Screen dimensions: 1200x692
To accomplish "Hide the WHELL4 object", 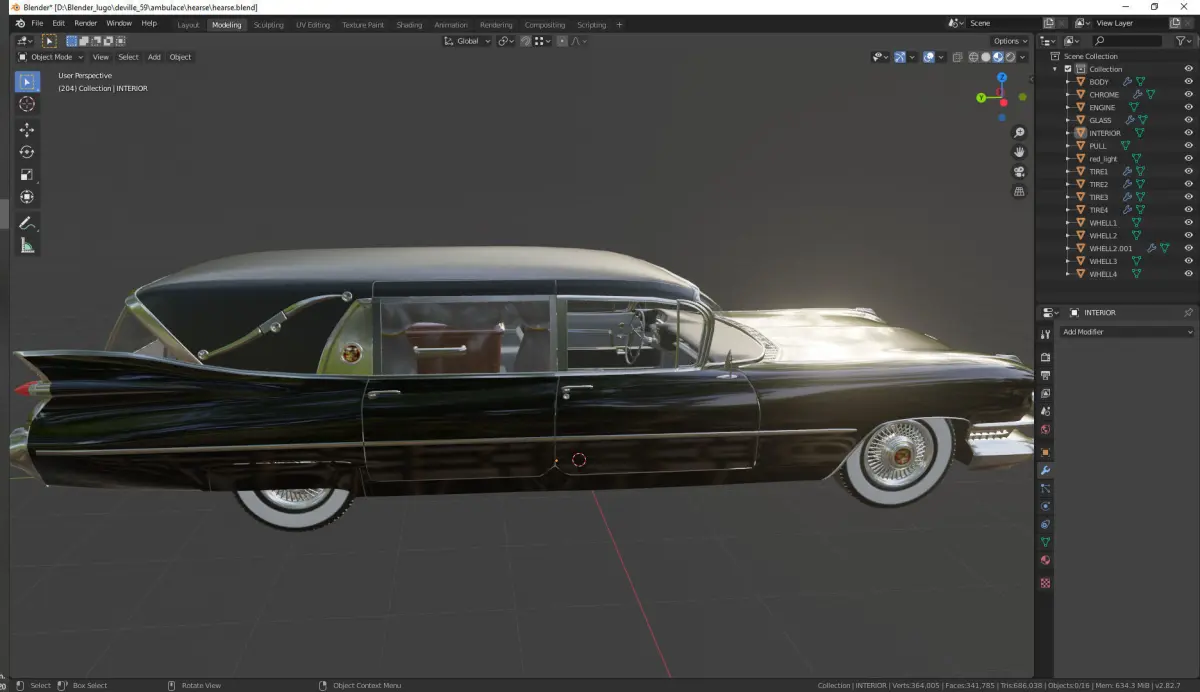I will click(x=1188, y=273).
